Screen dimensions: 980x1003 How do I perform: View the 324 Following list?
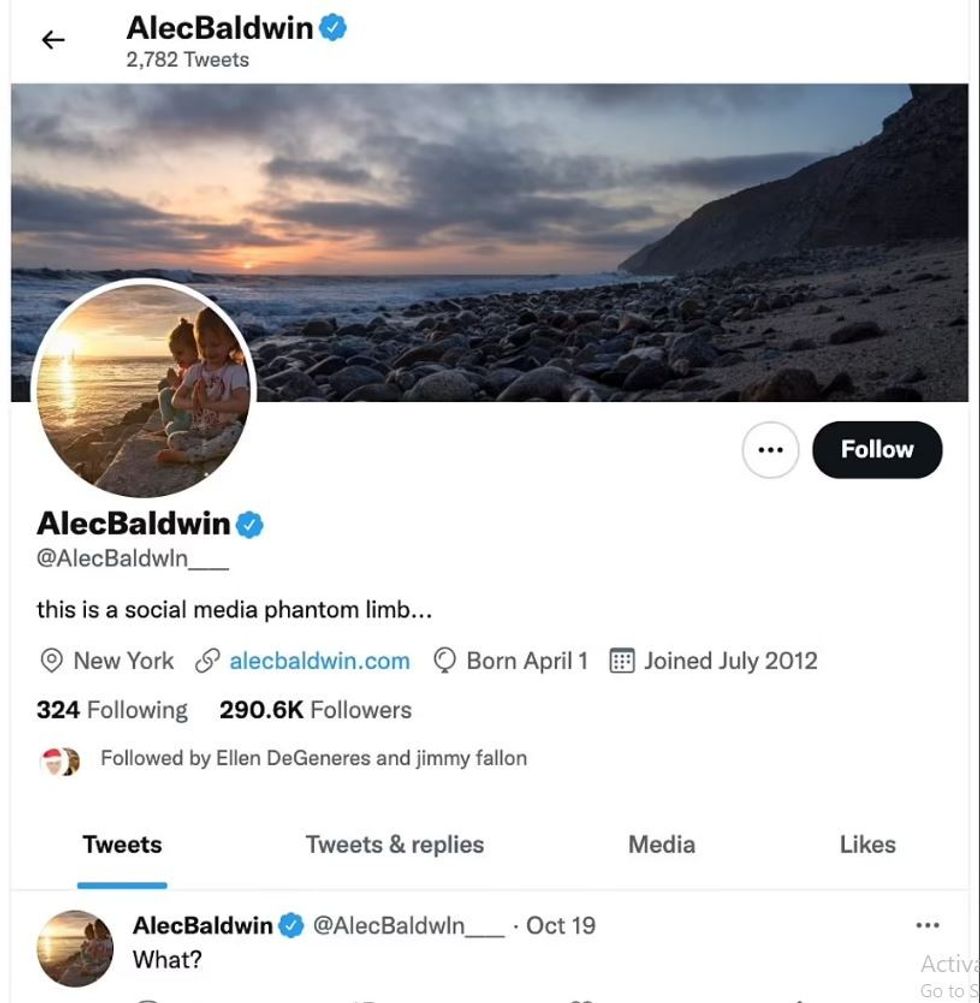(112, 710)
